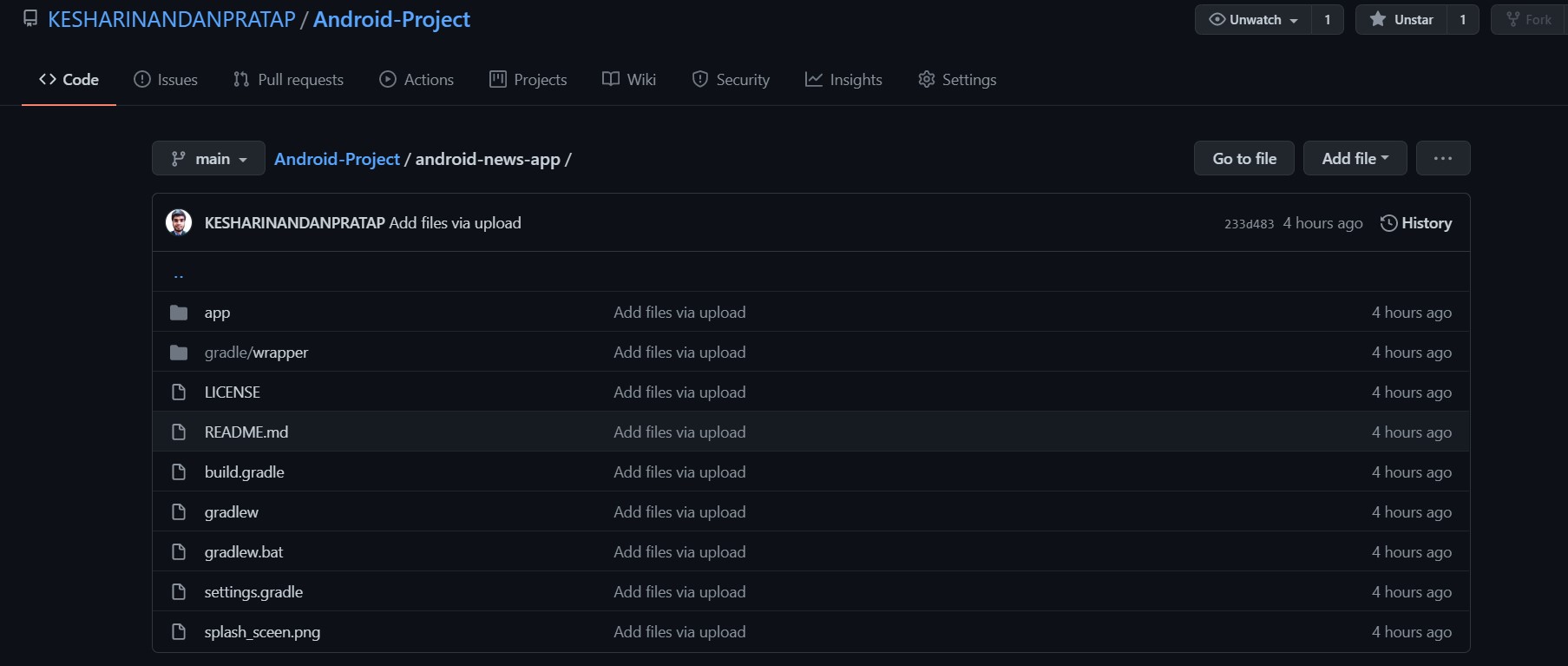
Task: Click the History clock icon
Action: (1388, 223)
